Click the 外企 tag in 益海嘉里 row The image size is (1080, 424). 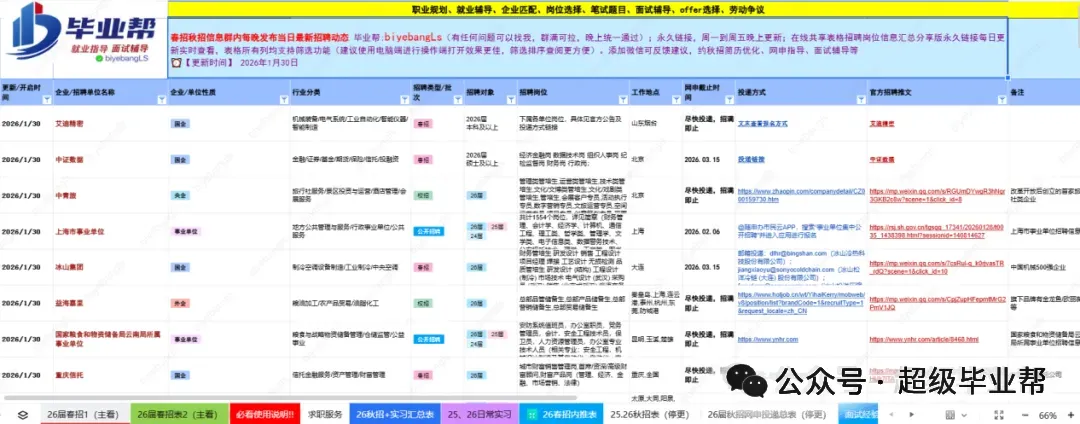[180, 303]
